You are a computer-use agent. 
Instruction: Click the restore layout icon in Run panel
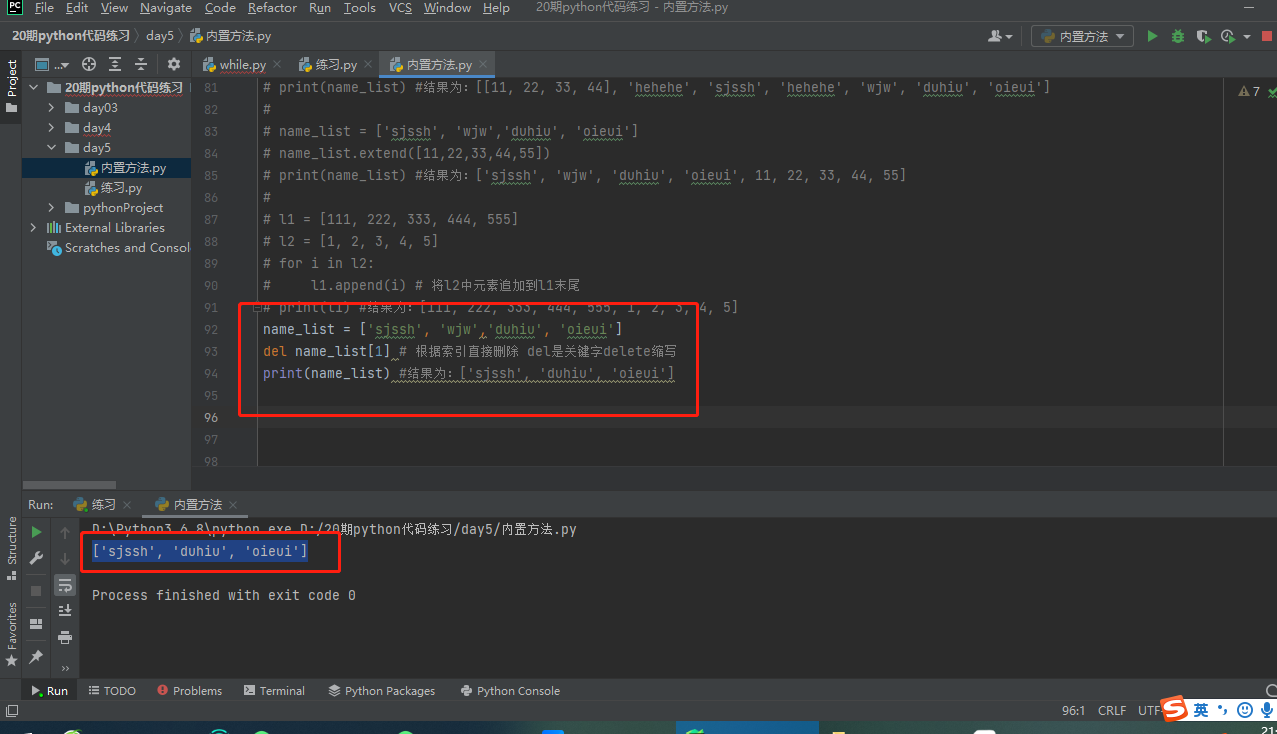(36, 624)
